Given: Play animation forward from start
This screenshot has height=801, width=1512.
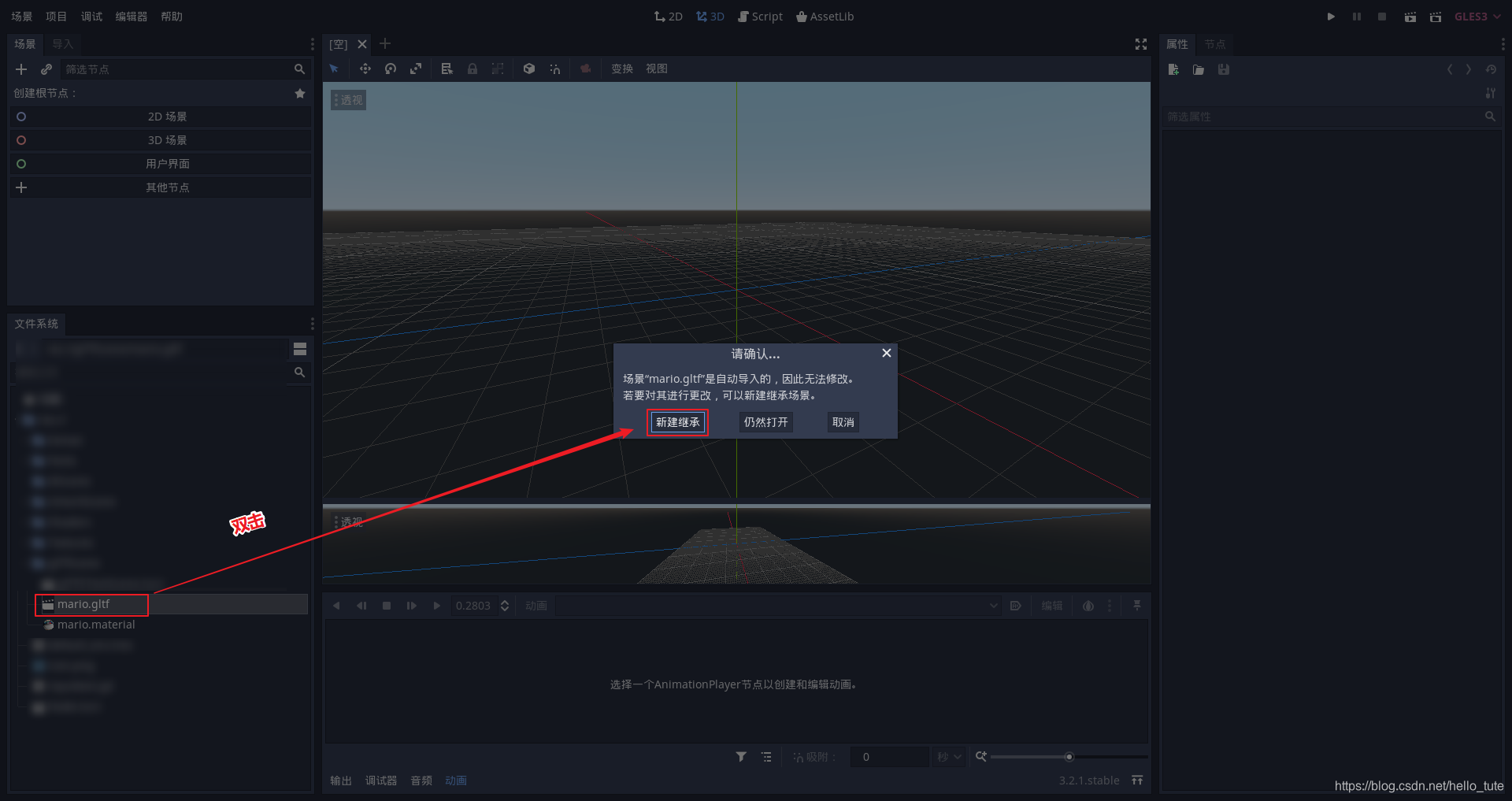Looking at the screenshot, I should (x=437, y=606).
